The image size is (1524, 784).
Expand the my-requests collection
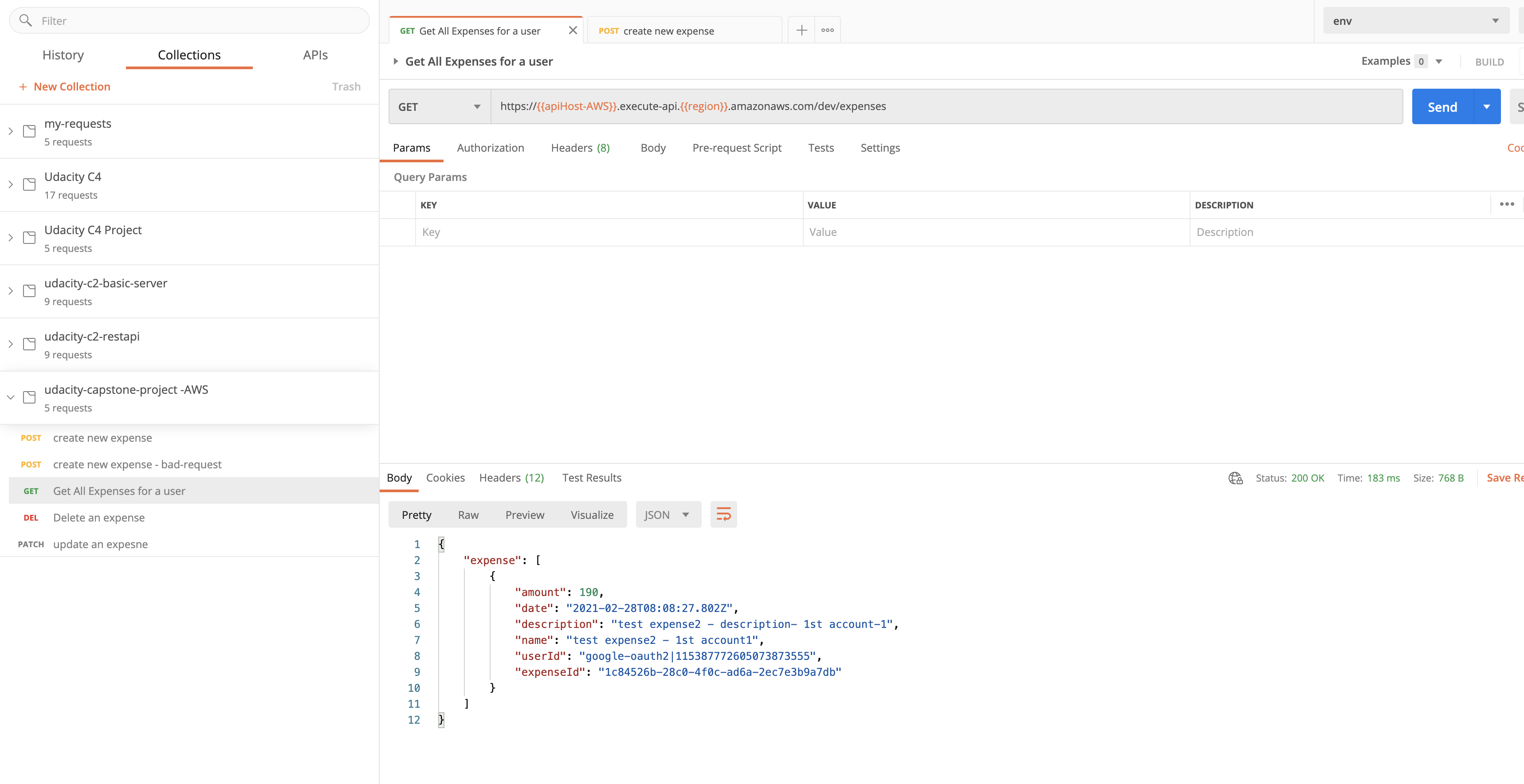pyautogui.click(x=11, y=131)
